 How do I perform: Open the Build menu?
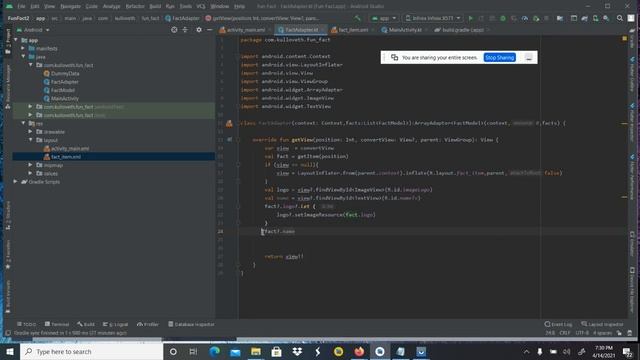click(155, 6)
